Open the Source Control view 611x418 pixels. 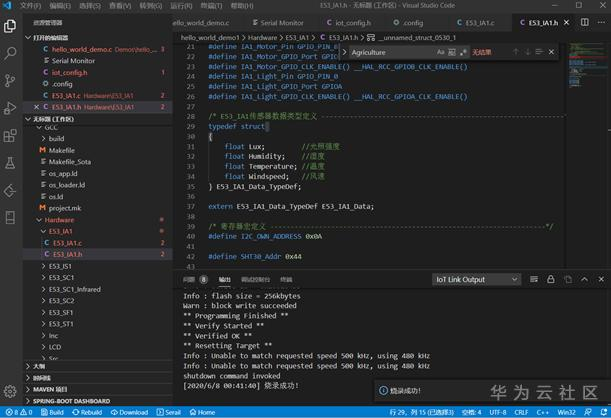10,79
